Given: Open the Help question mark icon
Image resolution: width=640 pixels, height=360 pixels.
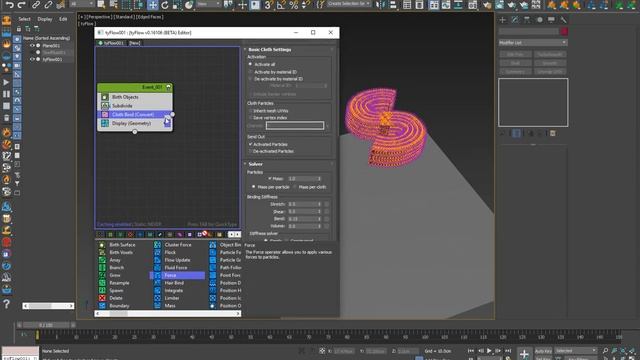Looking at the screenshot, I should tap(7, 304).
